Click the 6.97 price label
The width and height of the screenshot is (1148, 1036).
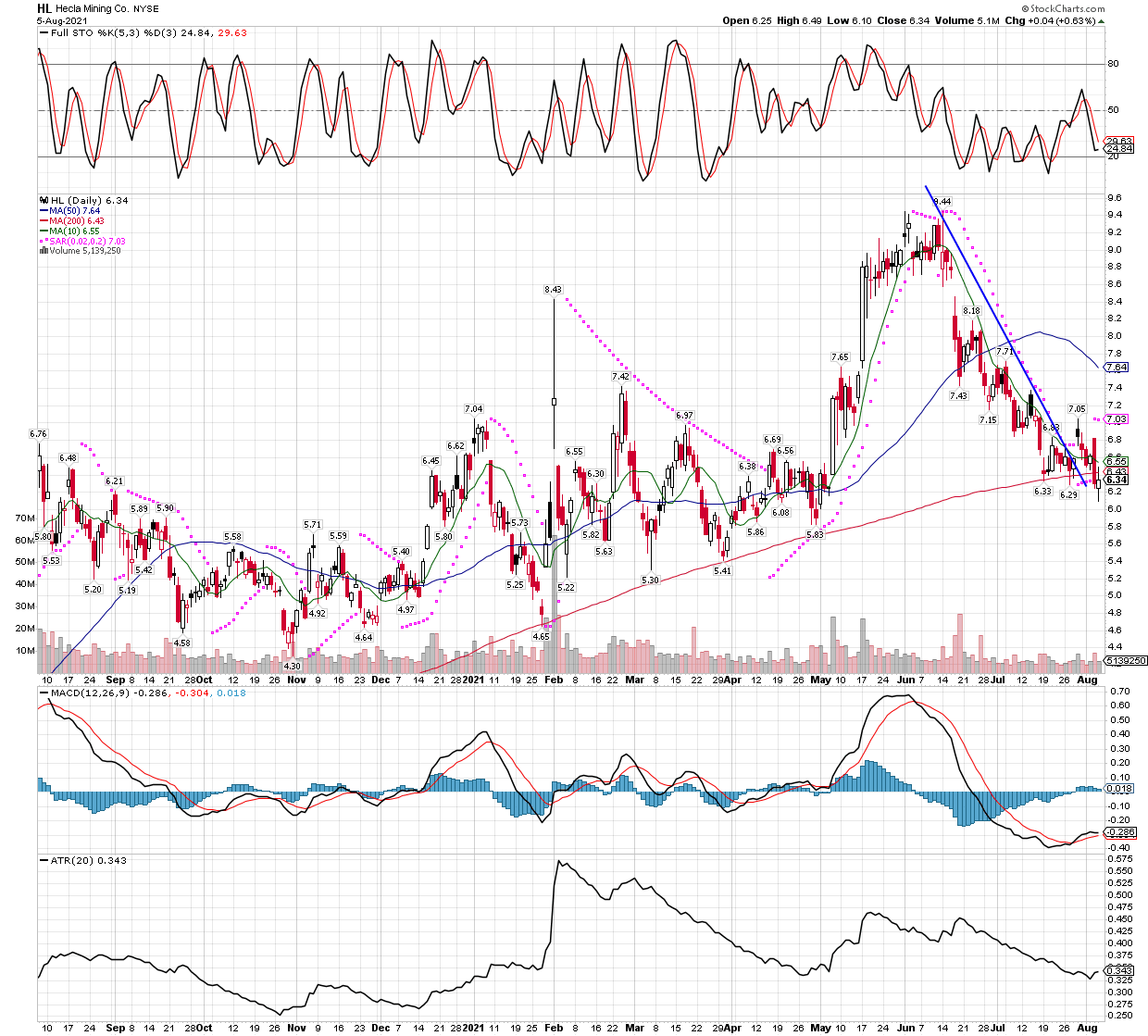684,417
